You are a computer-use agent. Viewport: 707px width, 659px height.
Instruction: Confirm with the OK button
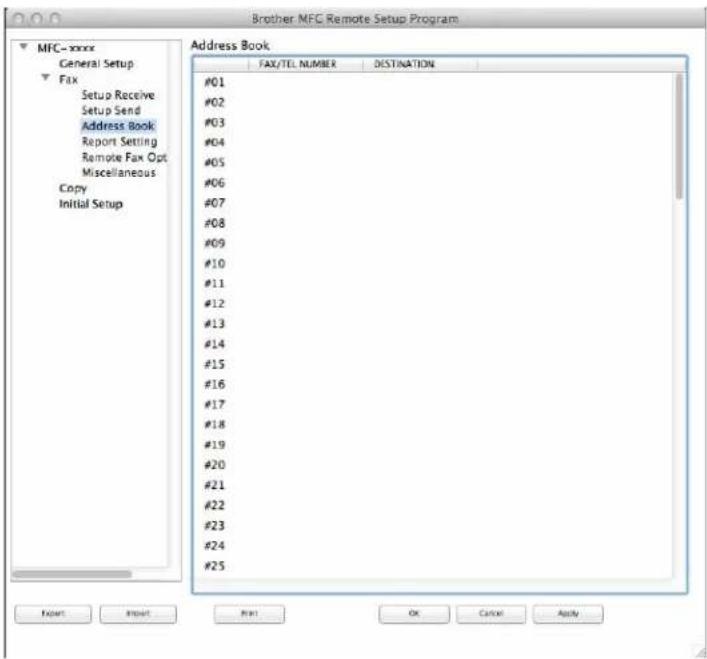(x=414, y=614)
